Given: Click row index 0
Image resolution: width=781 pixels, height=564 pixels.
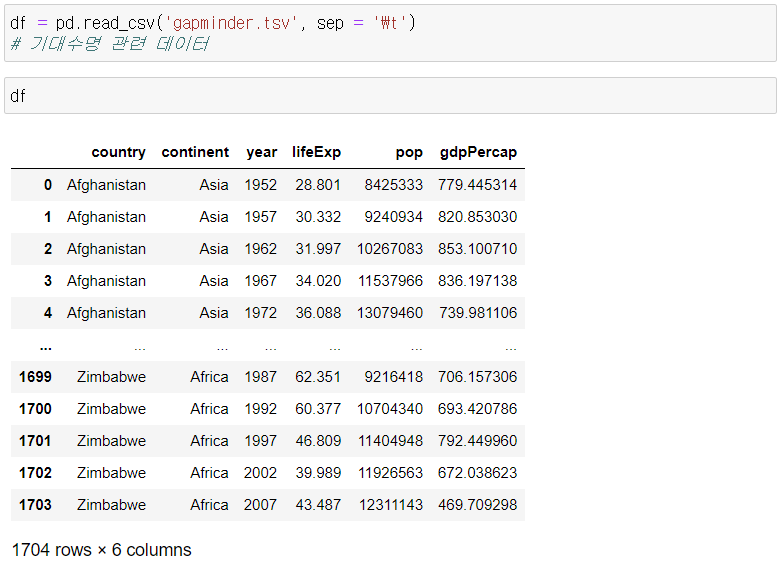Looking at the screenshot, I should coord(48,185).
